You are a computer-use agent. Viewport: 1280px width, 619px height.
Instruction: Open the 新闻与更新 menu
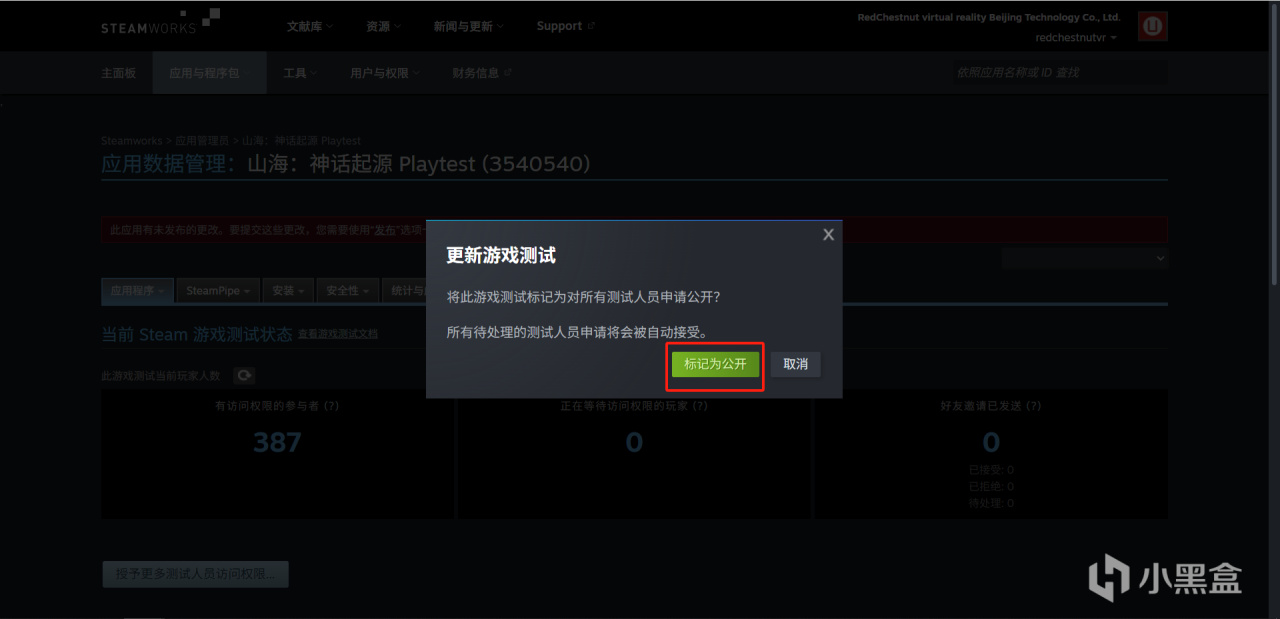point(469,26)
